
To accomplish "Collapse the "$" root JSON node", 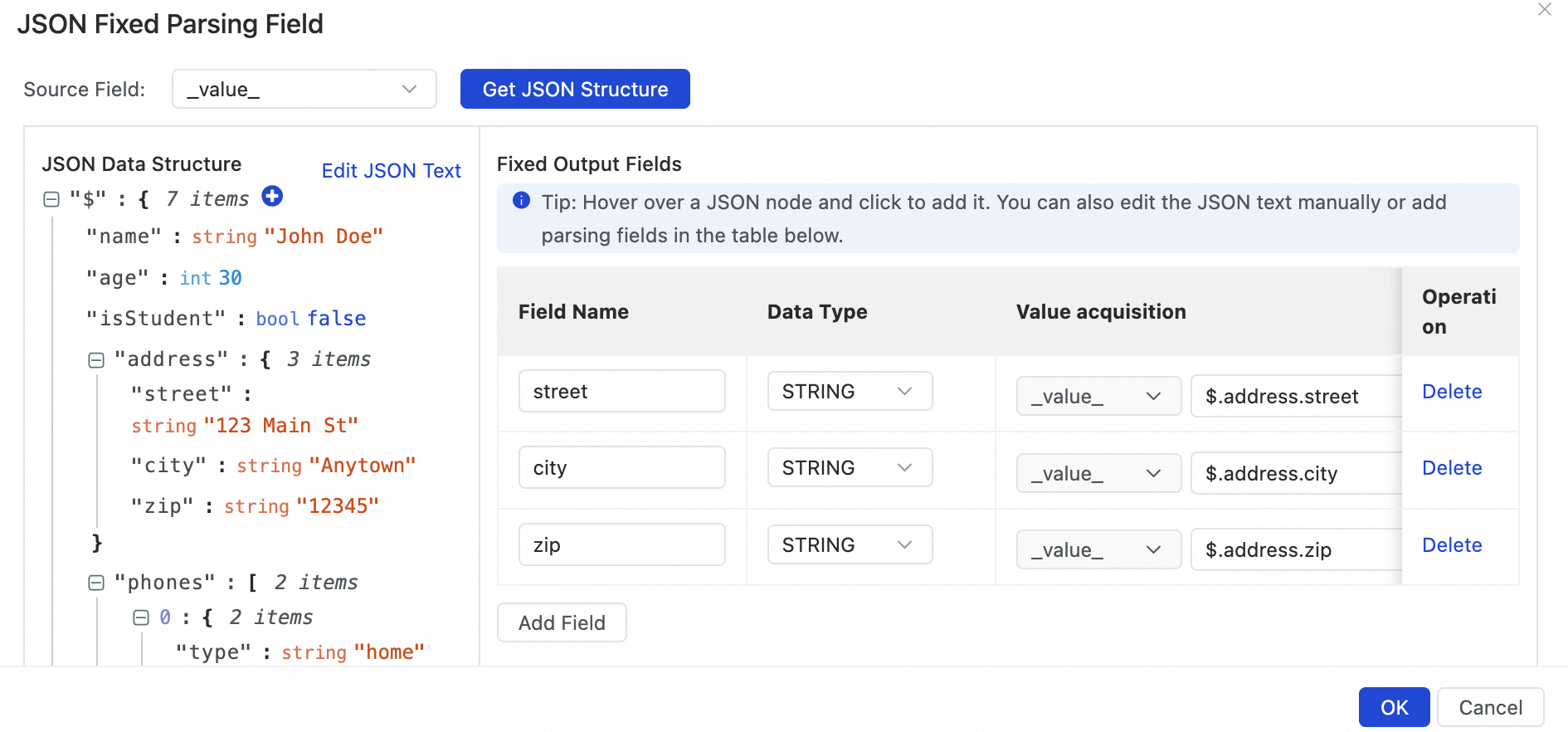I will pos(51,199).
